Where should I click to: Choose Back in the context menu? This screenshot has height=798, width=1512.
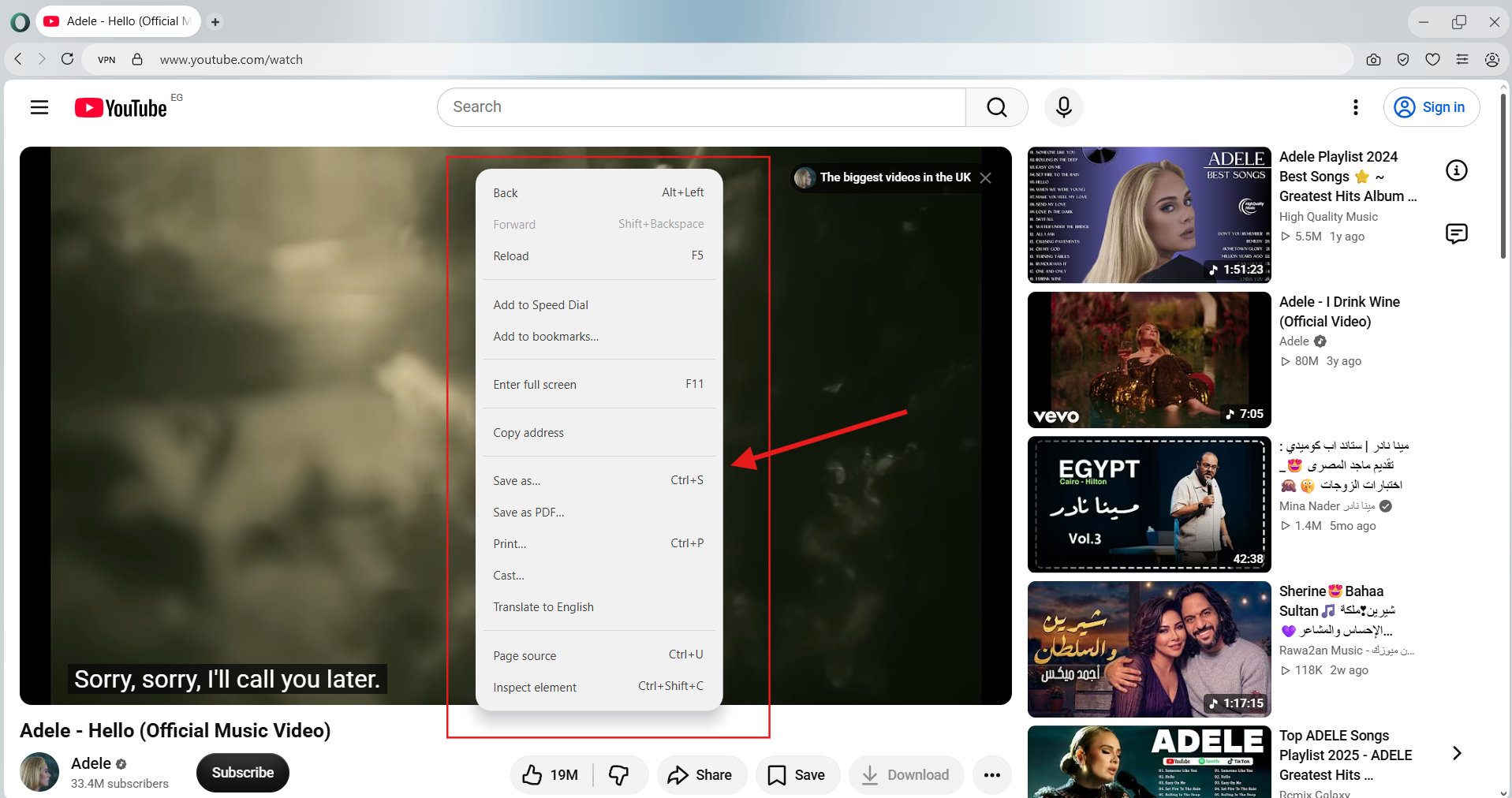(x=599, y=193)
